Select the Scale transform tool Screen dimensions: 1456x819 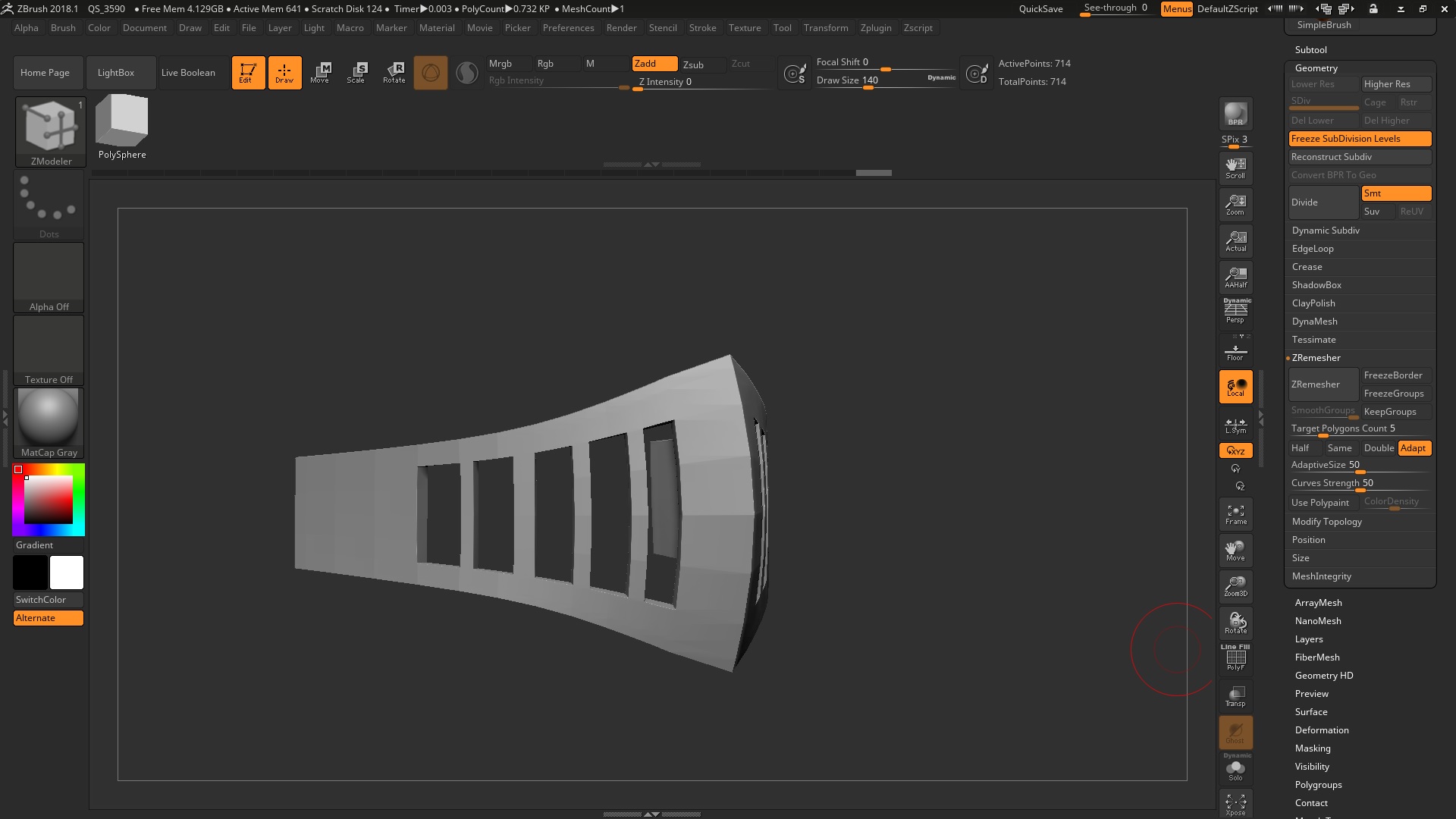coord(356,73)
